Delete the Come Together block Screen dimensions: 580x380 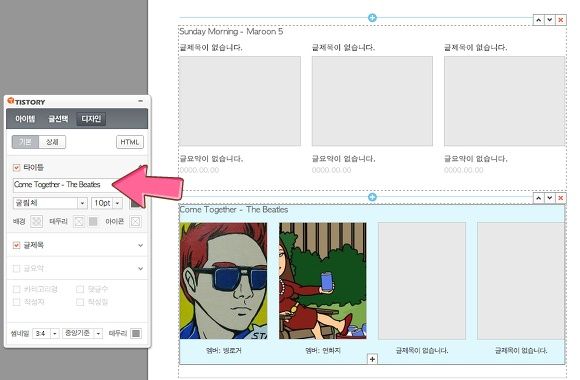(x=561, y=198)
